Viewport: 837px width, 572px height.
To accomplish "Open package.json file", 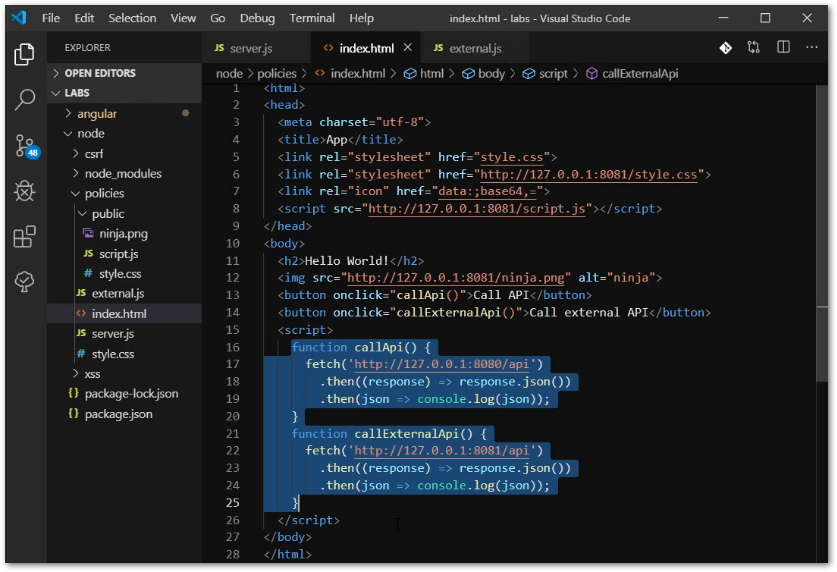I will 124,414.
